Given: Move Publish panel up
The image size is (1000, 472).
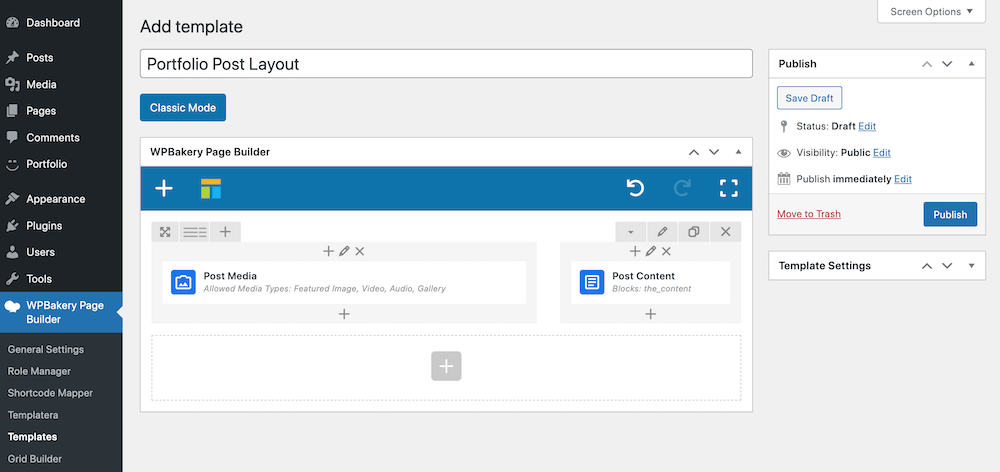Looking at the screenshot, I should coord(927,64).
